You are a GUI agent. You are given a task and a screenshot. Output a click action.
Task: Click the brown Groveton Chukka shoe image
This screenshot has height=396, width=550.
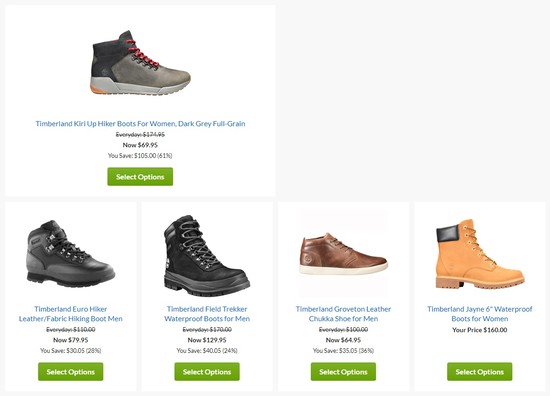point(343,253)
